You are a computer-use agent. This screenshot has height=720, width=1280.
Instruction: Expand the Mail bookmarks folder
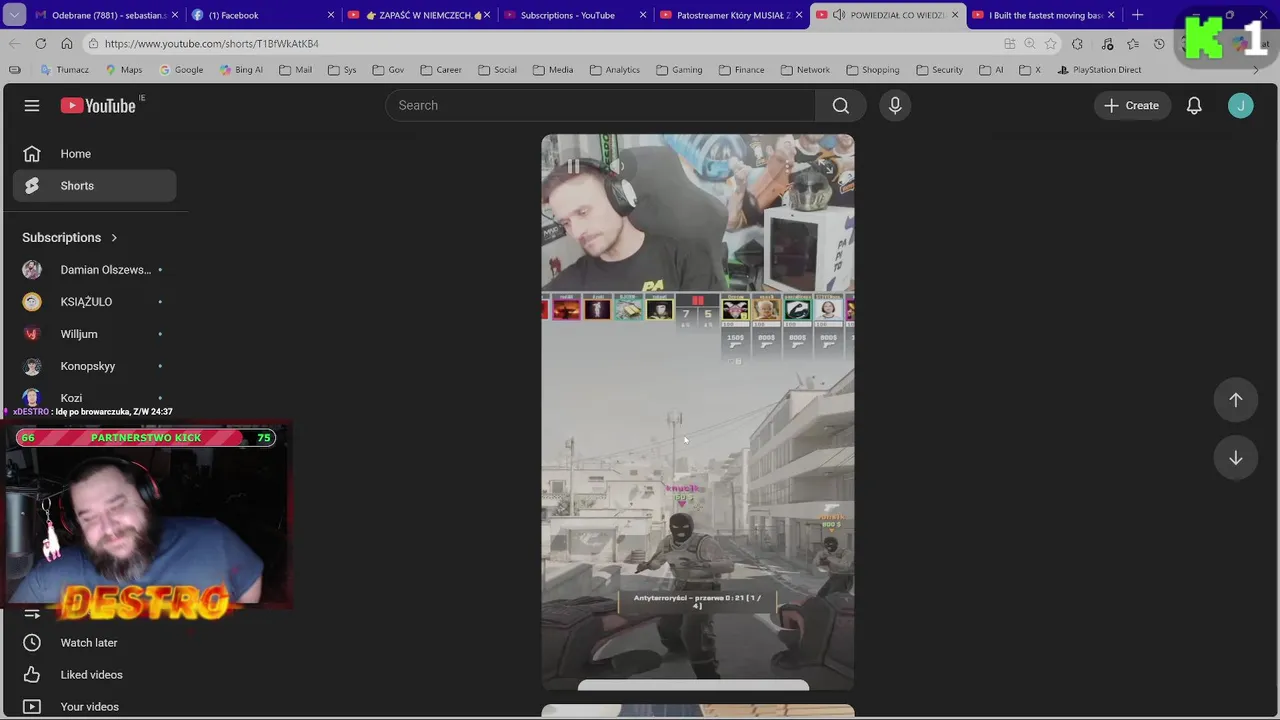click(x=296, y=70)
